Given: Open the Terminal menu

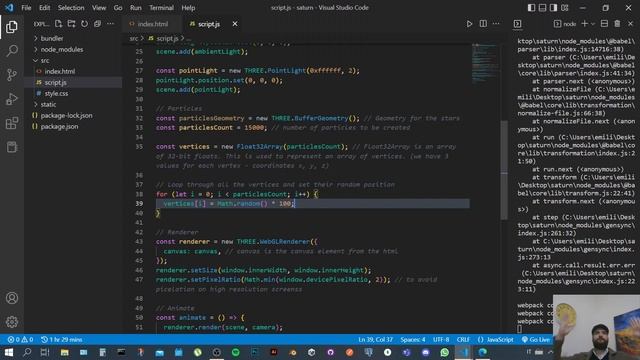Looking at the screenshot, I should point(161,8).
